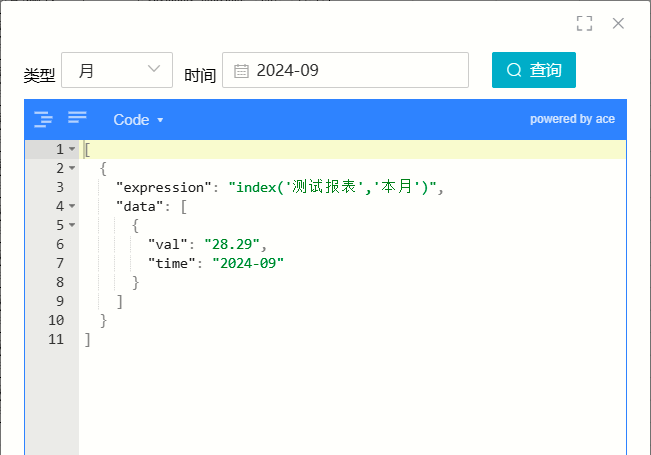Collapse the data array fold at line 4
The width and height of the screenshot is (651, 455).
pos(72,206)
